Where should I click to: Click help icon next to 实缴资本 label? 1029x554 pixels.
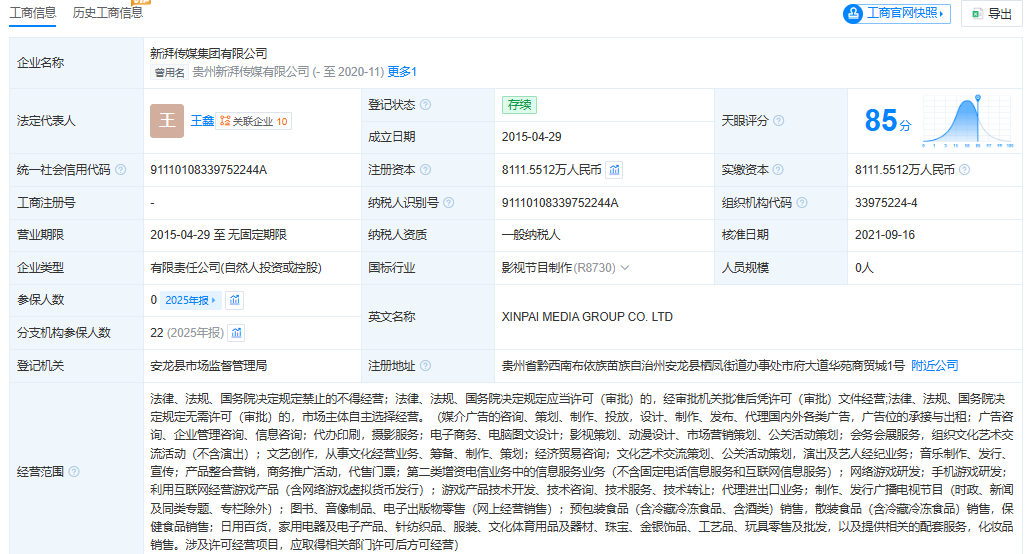click(x=778, y=170)
